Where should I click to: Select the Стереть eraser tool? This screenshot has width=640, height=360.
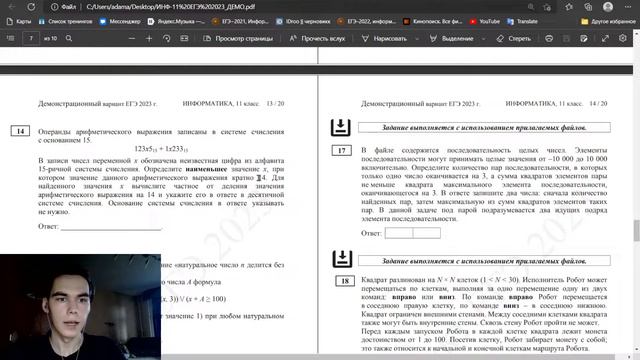[514, 38]
